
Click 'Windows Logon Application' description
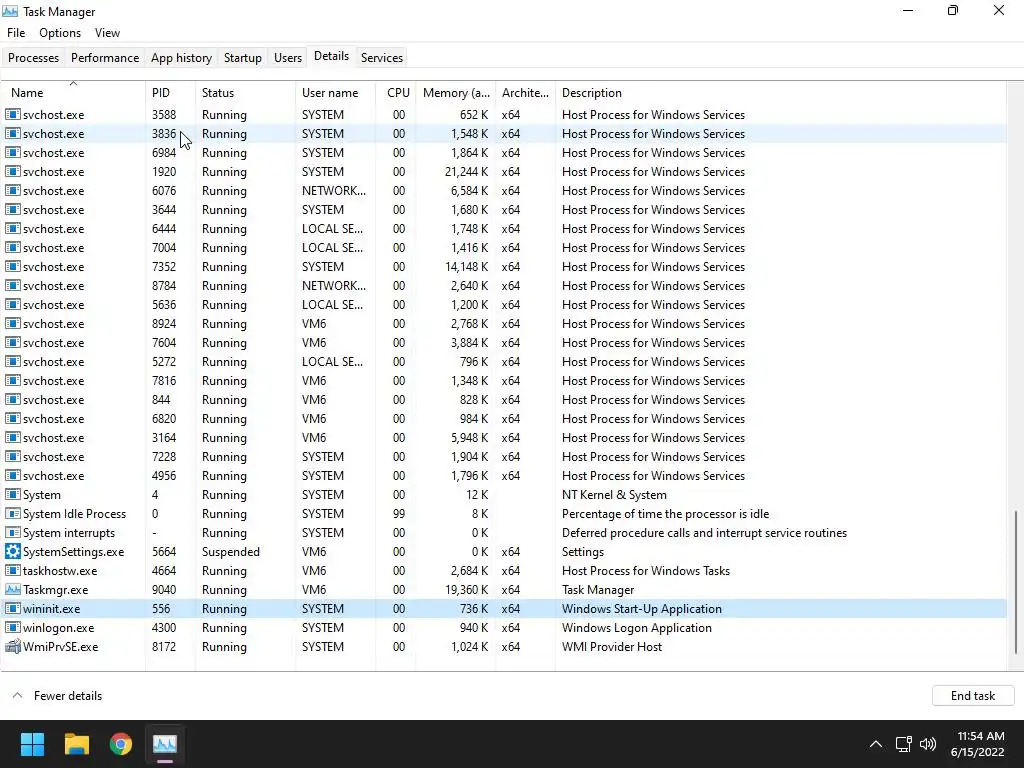[637, 628]
